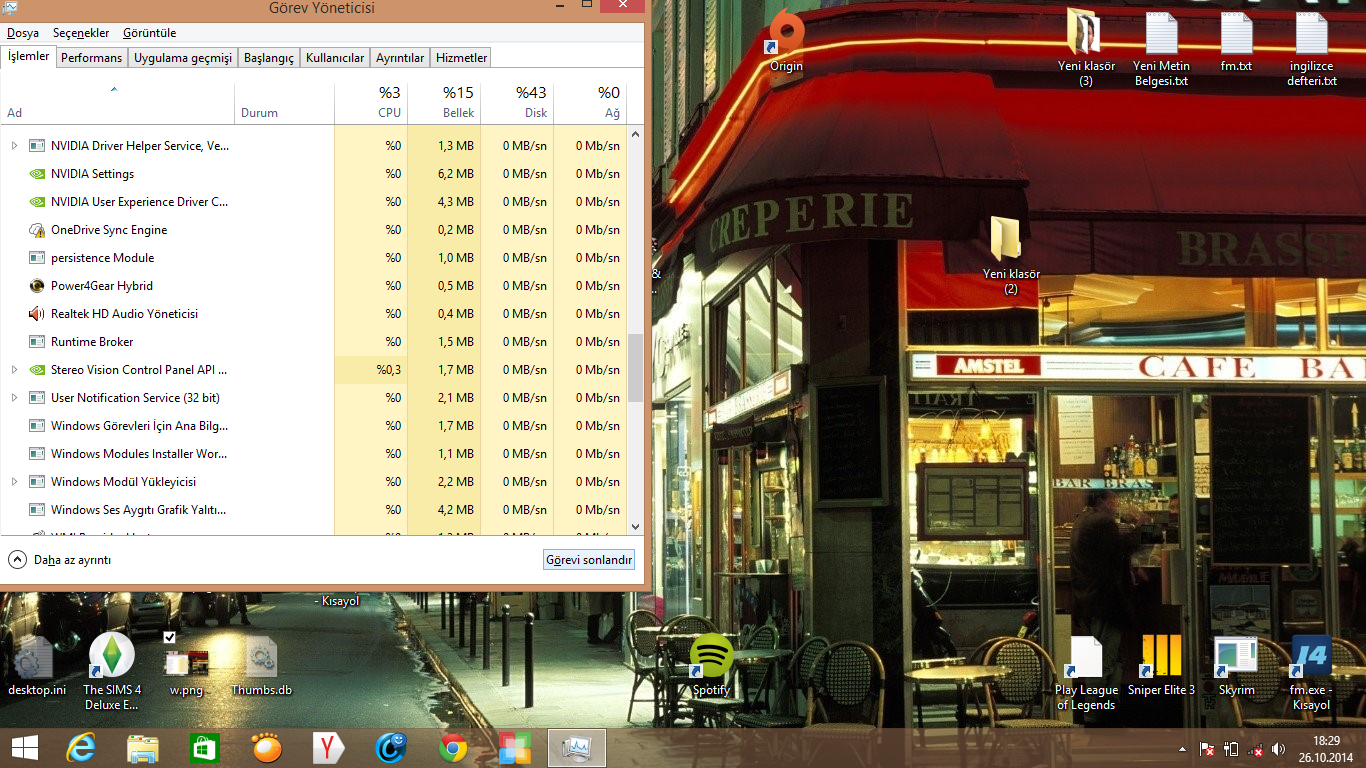
Task: Open Internet Explorer from the taskbar
Action: (x=81, y=748)
